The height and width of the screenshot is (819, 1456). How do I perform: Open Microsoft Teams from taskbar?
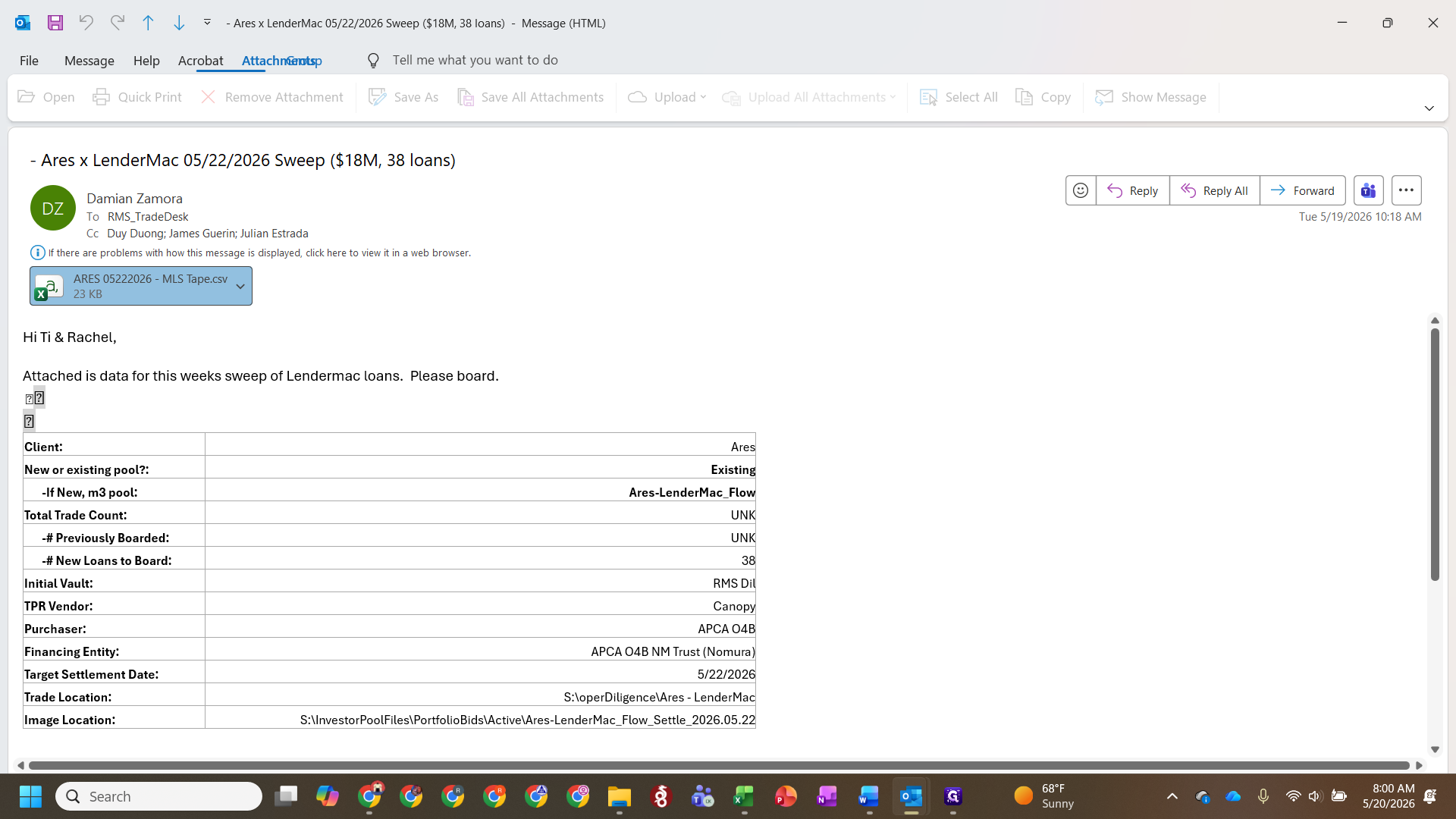(x=702, y=796)
